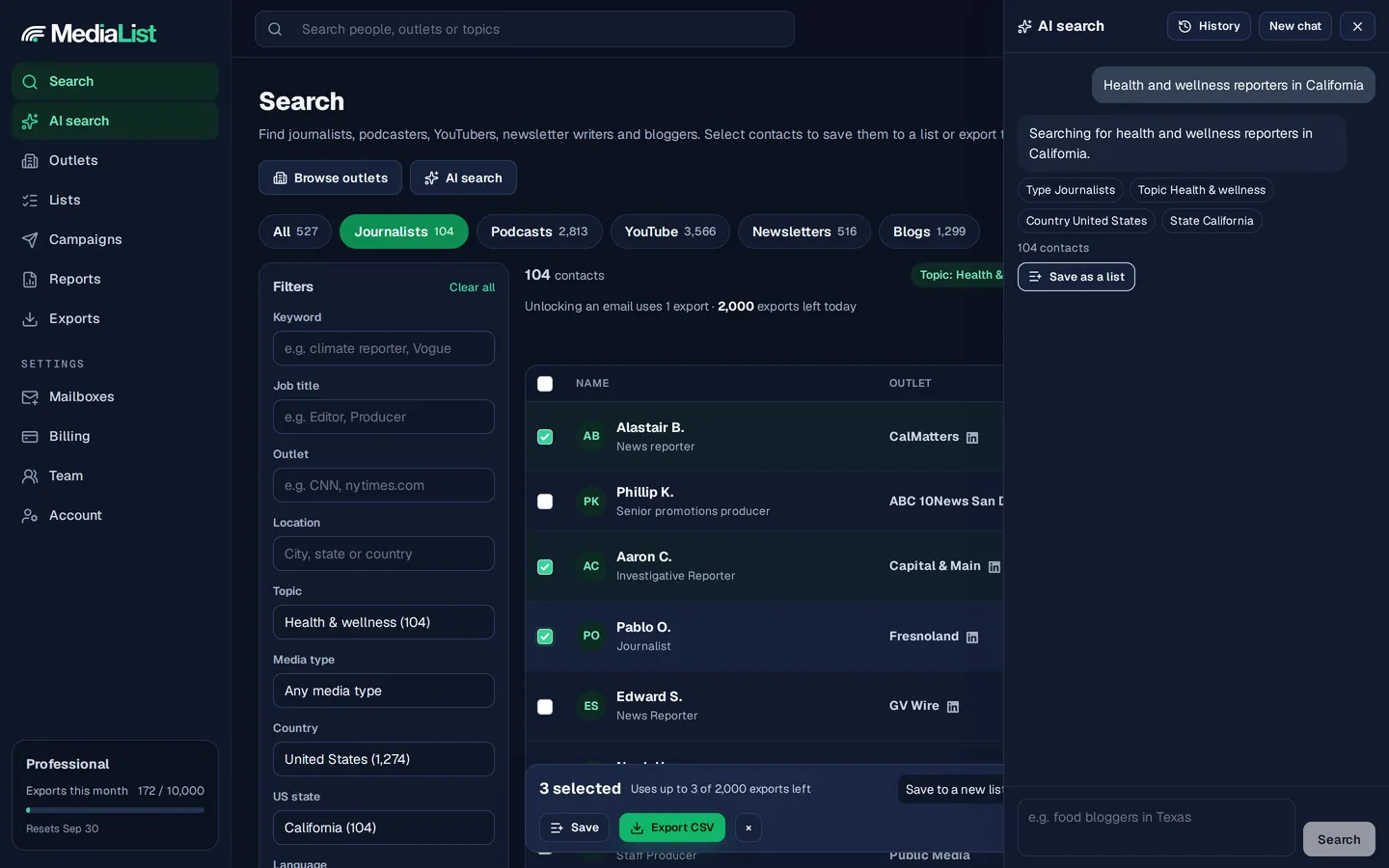Open the Reports document icon
Viewport: 1389px width, 868px height.
point(30,280)
